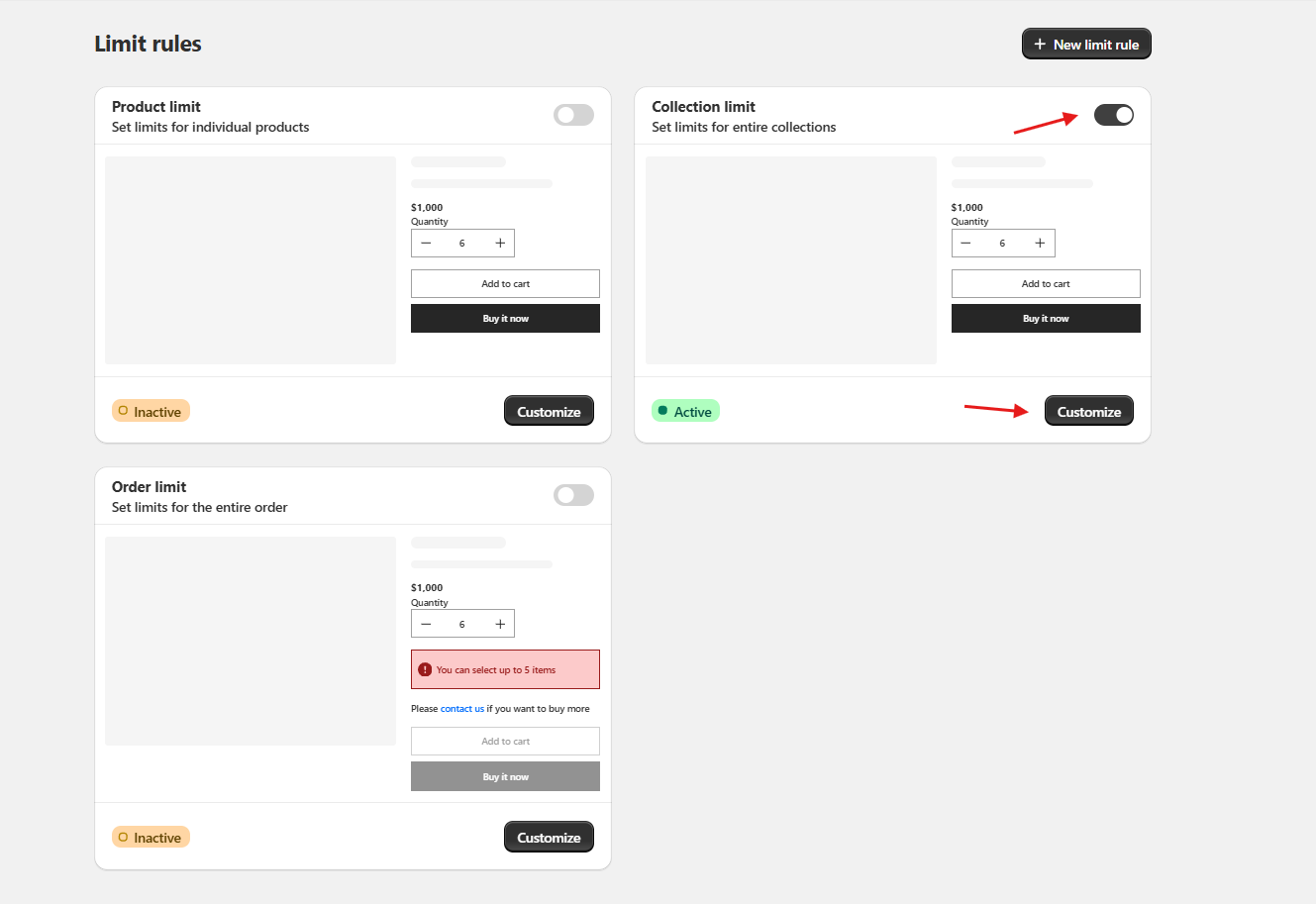This screenshot has width=1316, height=904.
Task: Click the minus icon in Product limit quantity
Action: coord(426,244)
